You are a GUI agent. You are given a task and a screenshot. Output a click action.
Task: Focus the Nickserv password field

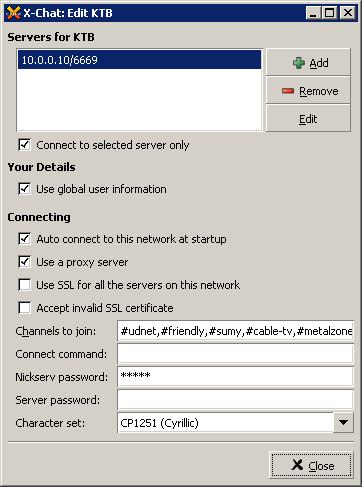click(235, 377)
